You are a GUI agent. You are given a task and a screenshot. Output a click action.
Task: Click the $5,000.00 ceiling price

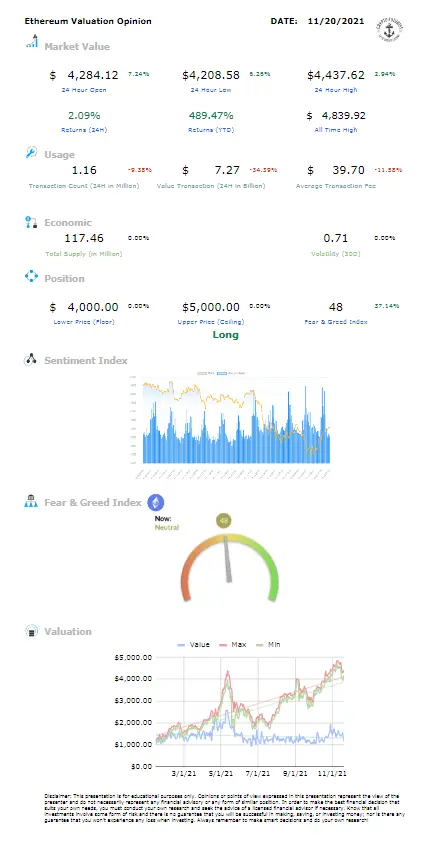click(x=211, y=308)
